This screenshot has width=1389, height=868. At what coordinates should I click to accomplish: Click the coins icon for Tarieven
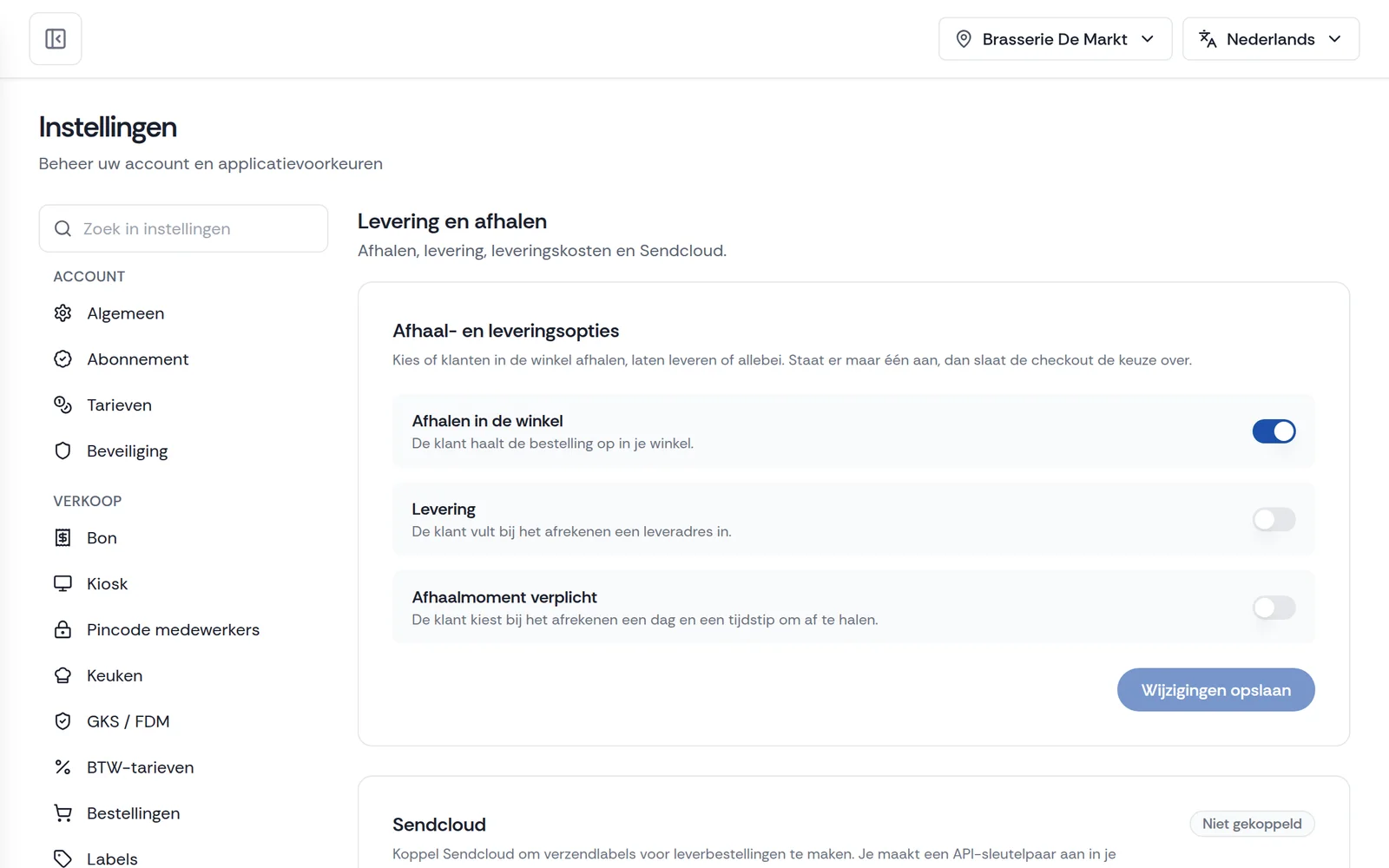[x=63, y=405]
